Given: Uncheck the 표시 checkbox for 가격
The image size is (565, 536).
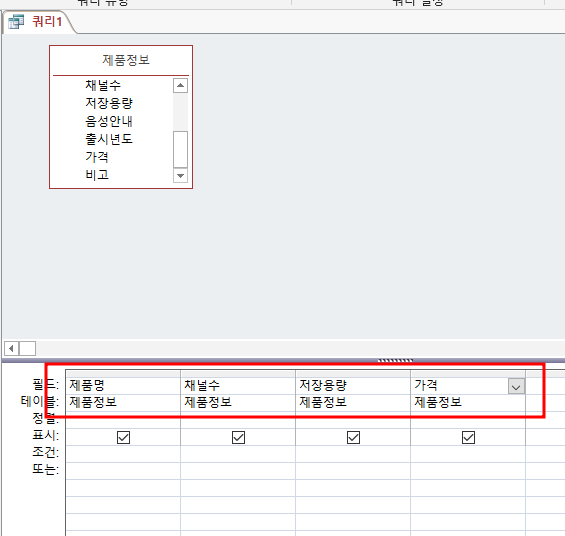Looking at the screenshot, I should pos(468,437).
